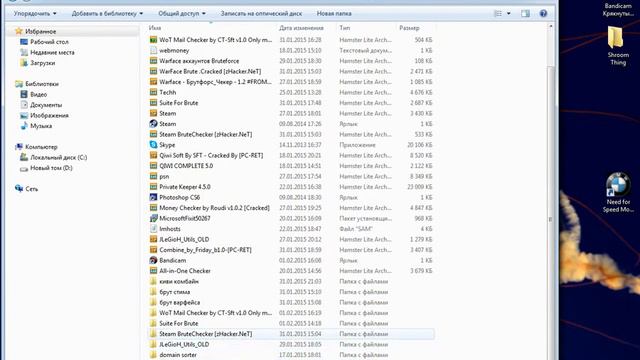The height and width of the screenshot is (360, 640).
Task: Sort by the Имя column header
Action: tap(155, 28)
